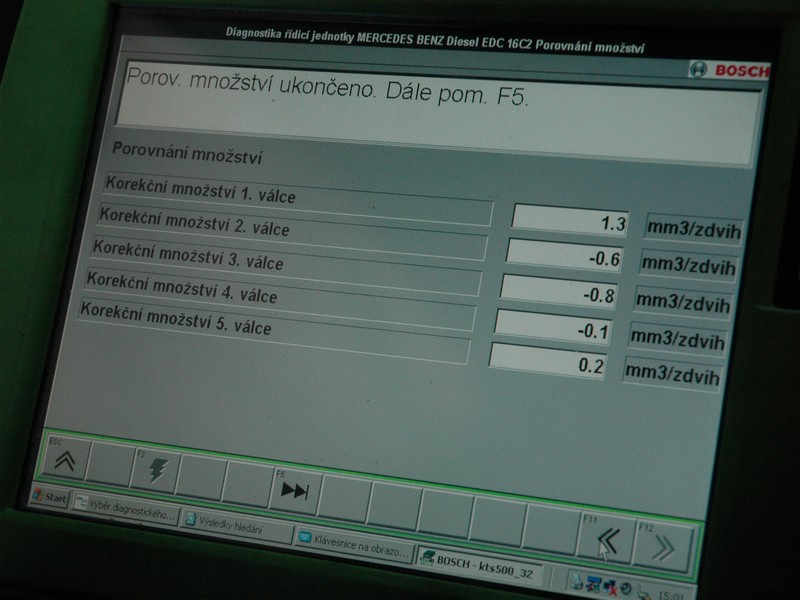The width and height of the screenshot is (800, 600).
Task: Click the network icon with red X in tray
Action: 609,587
